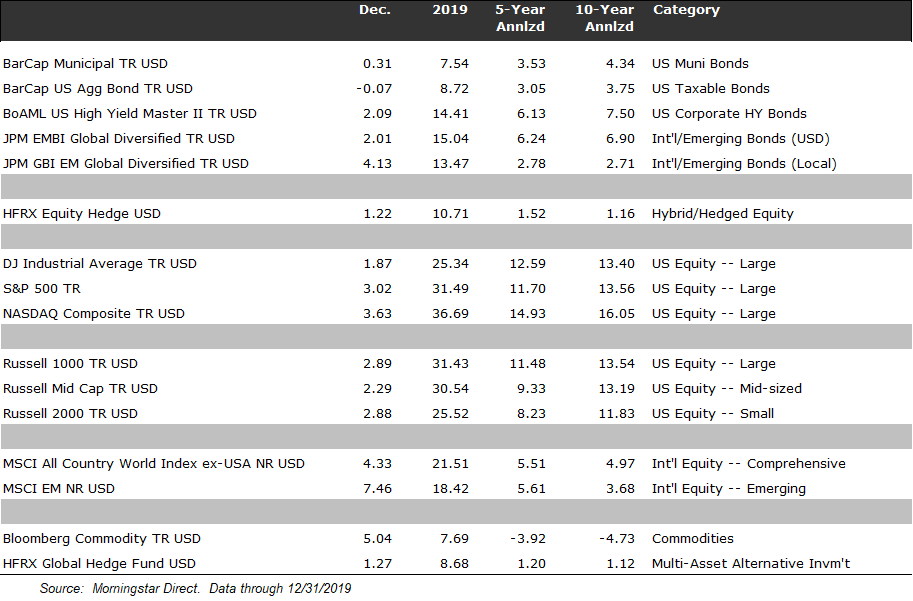Click S&P 500 2019 value 31.49
The height and width of the screenshot is (601, 913).
[x=450, y=289]
